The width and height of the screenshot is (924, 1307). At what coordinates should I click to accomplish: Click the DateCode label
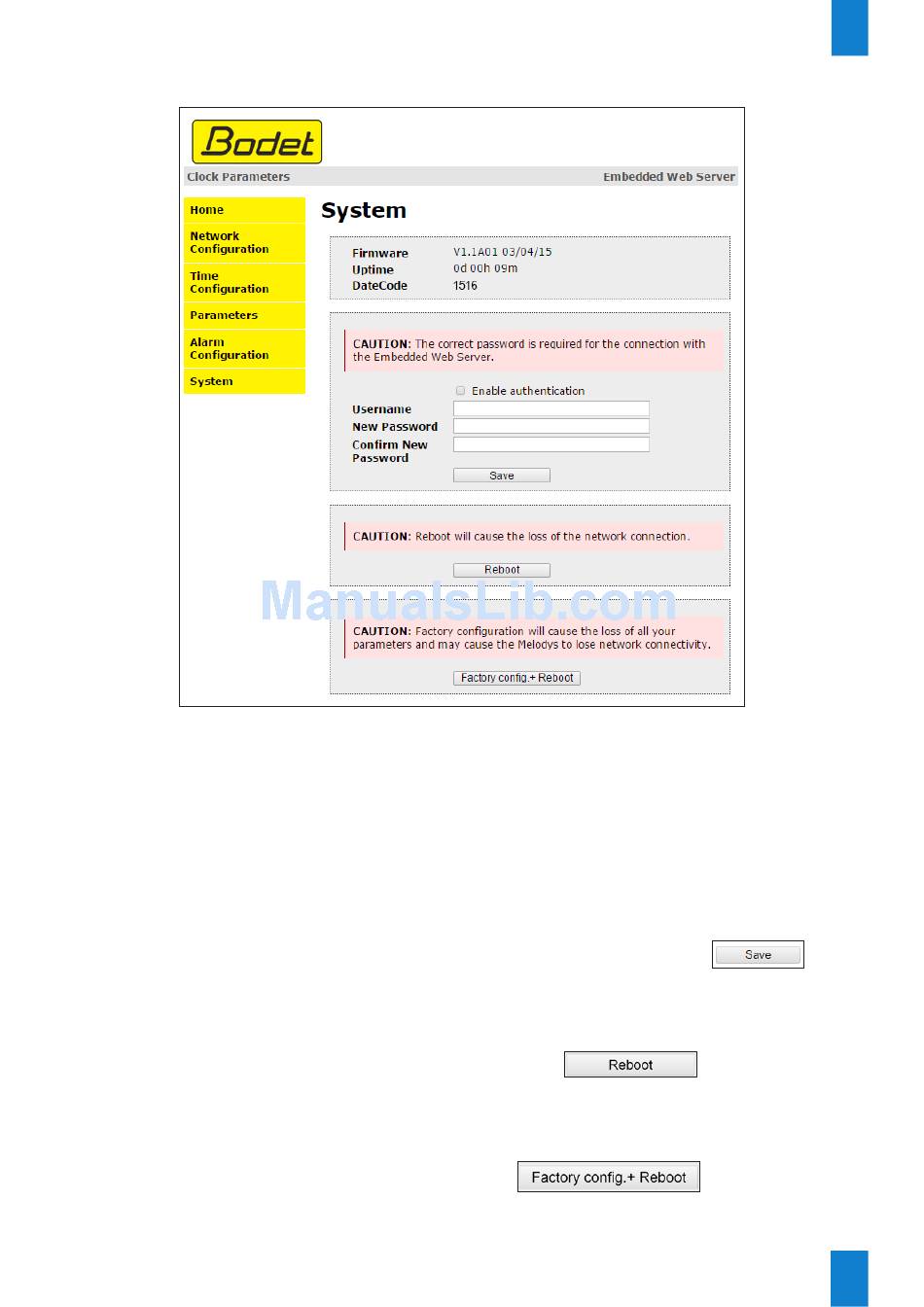pos(379,286)
